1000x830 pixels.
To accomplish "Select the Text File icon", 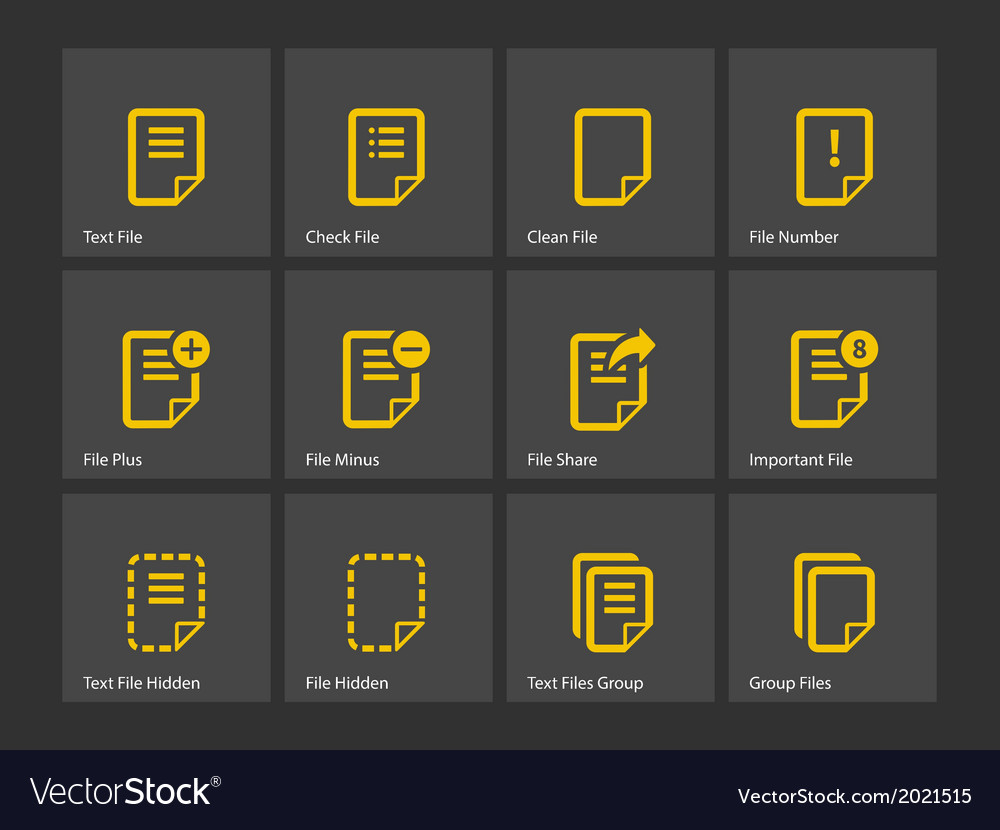I will tap(166, 155).
